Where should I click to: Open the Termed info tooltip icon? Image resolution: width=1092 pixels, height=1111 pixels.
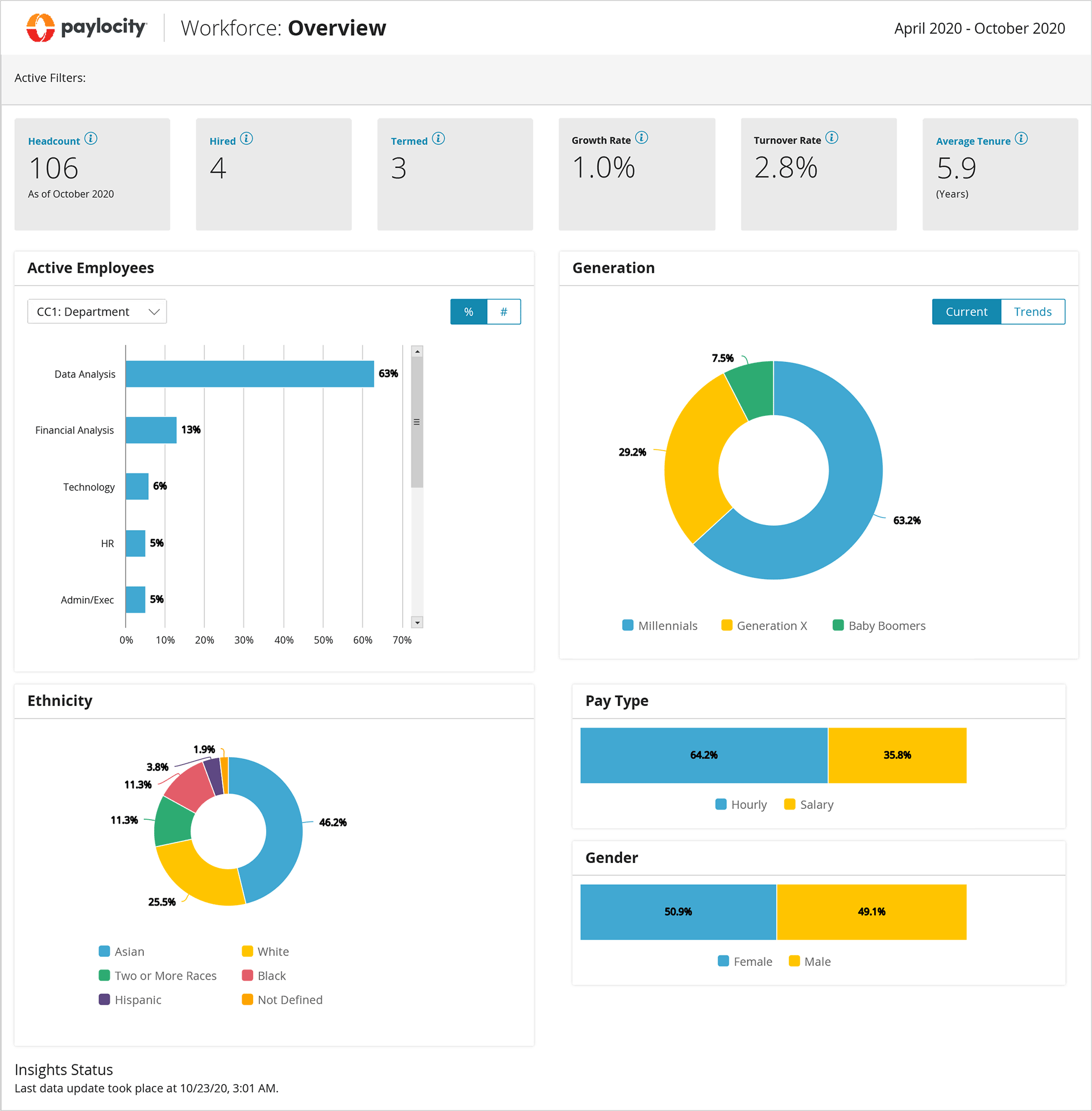click(438, 138)
